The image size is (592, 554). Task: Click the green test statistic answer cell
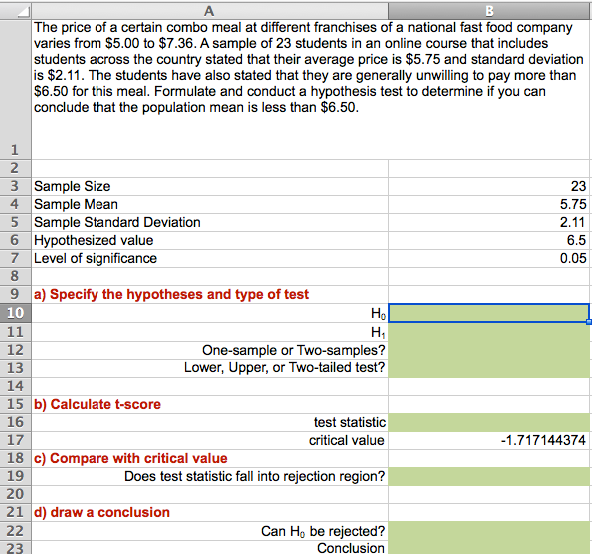(490, 422)
